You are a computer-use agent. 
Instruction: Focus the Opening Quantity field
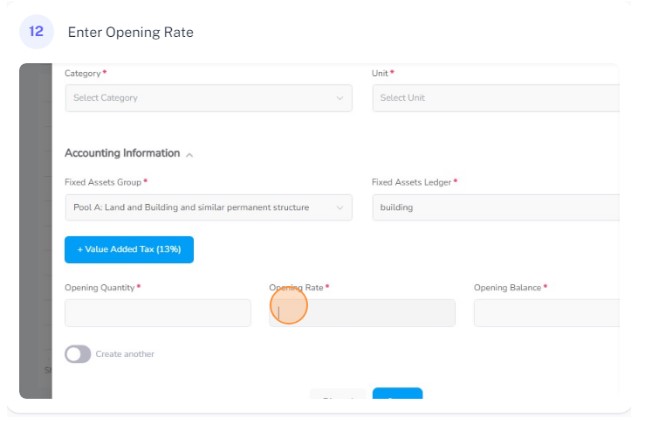(x=158, y=313)
